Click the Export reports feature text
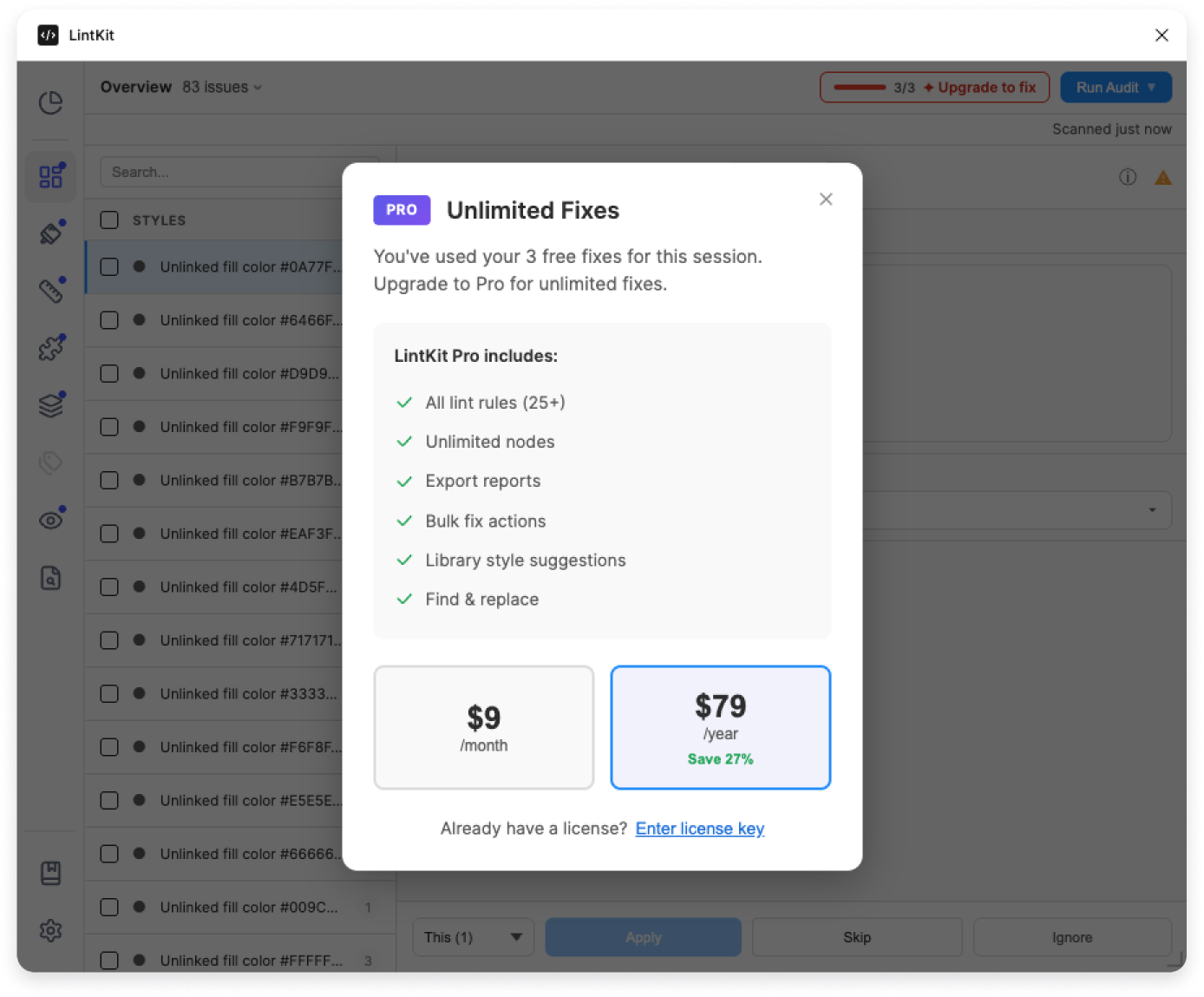Viewport: 1204px width, 997px height. [x=483, y=481]
